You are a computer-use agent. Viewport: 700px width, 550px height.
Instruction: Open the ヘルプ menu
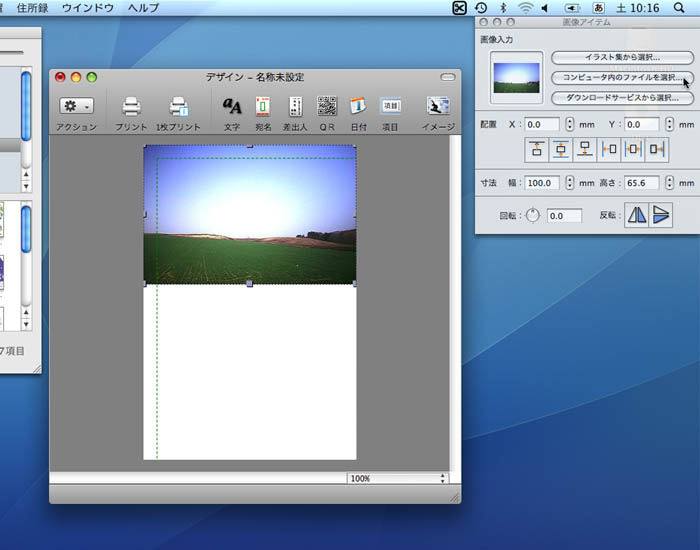(143, 8)
